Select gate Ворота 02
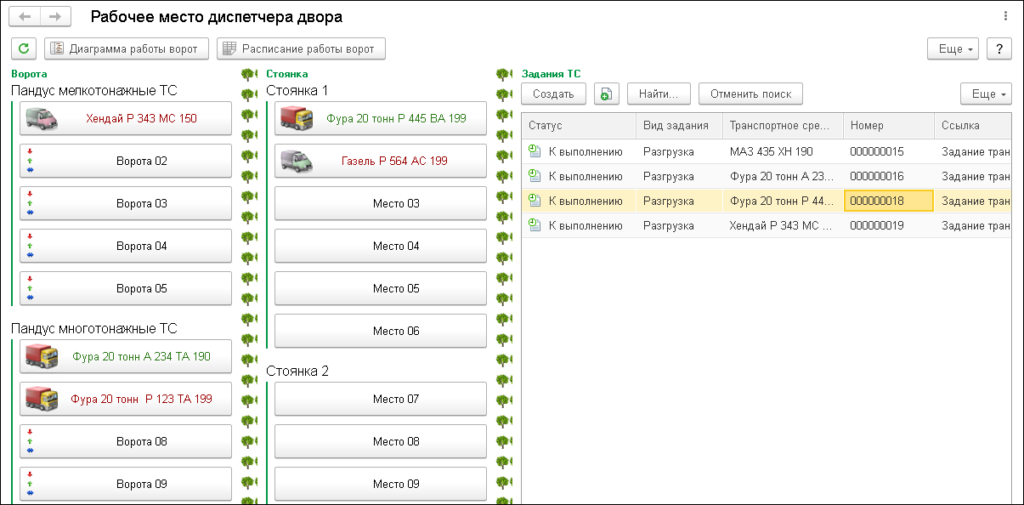1024x505 pixels. pos(126,161)
